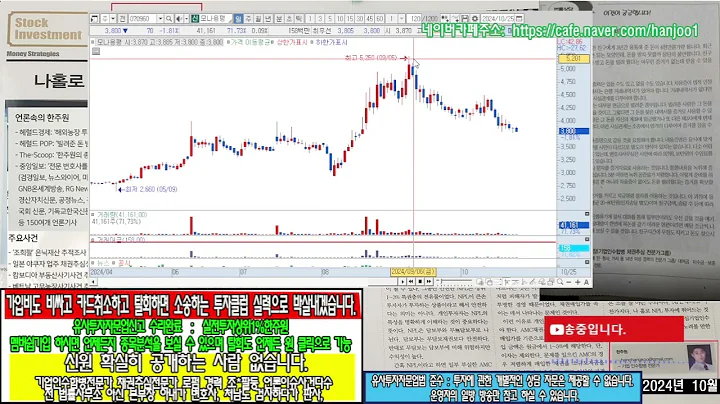Click the add-indicator dots icon left of save
The width and height of the screenshot is (720, 404).
tap(444, 18)
